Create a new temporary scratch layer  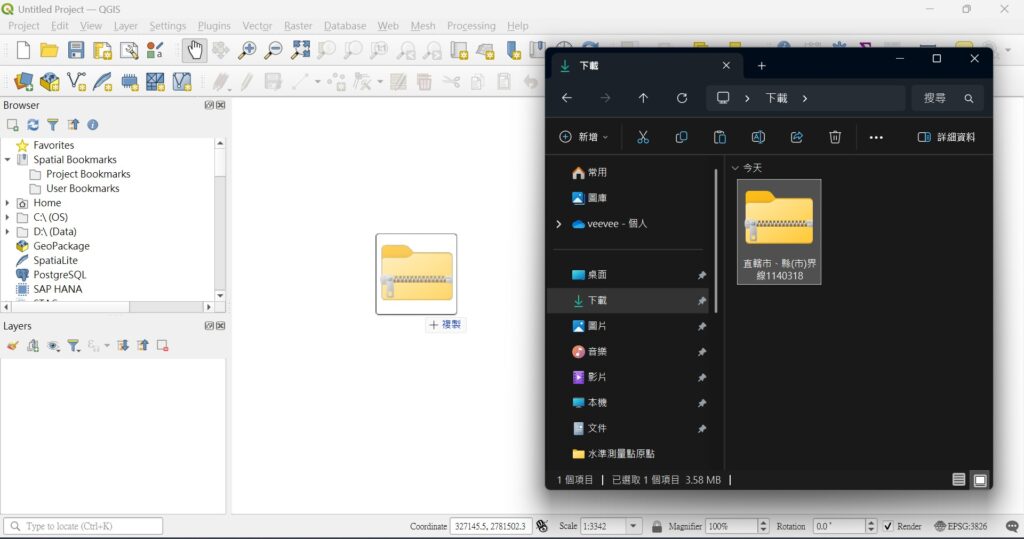pos(129,82)
